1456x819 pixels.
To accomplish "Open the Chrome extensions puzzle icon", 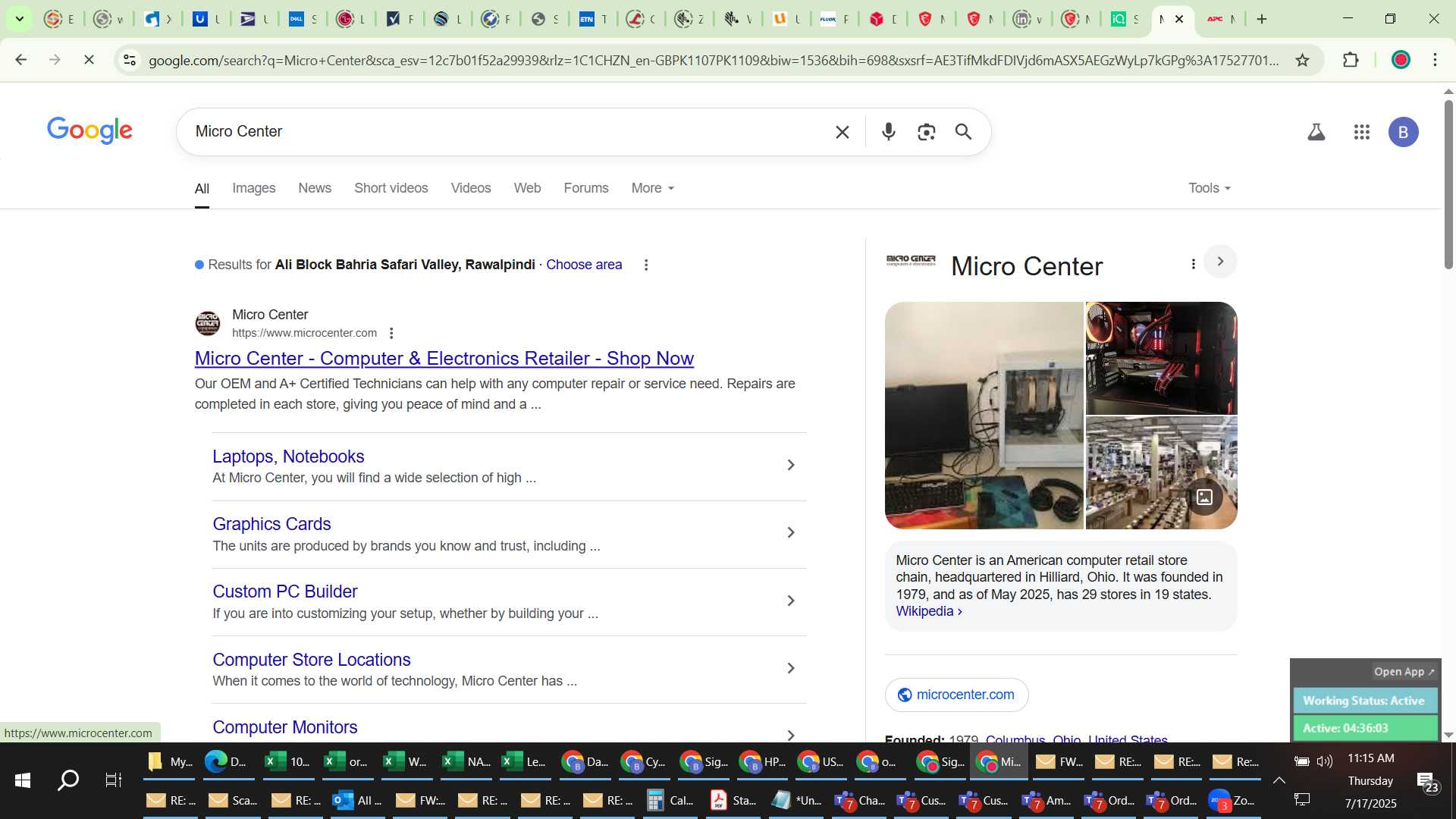I will click(1351, 60).
